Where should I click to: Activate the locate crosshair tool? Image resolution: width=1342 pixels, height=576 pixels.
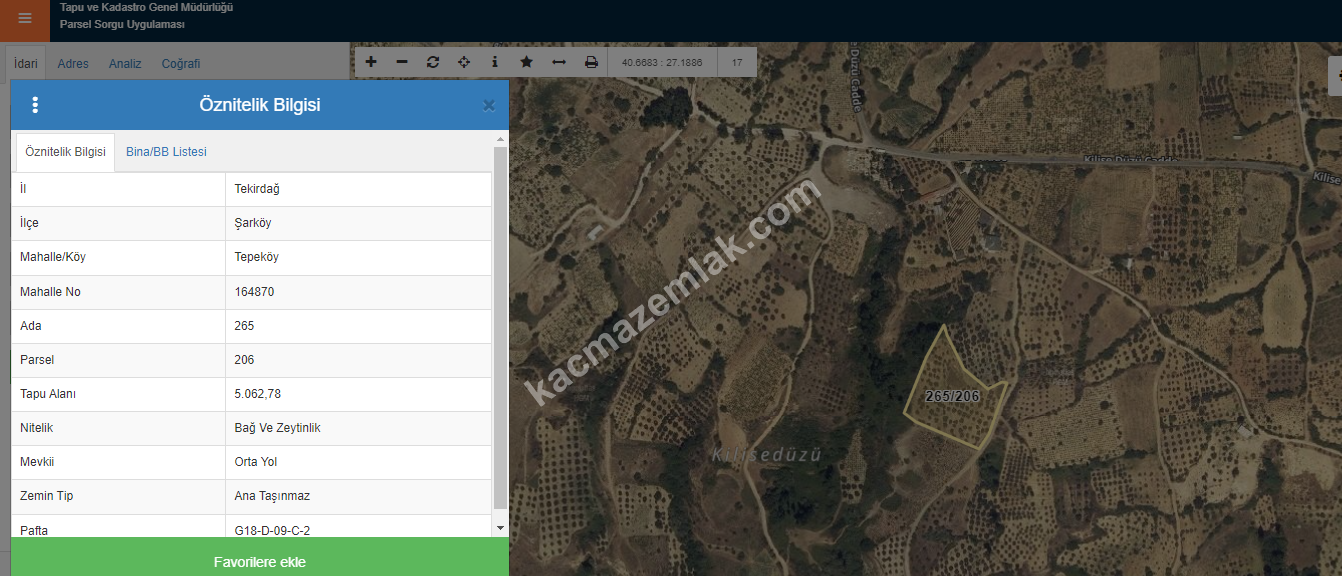[464, 62]
